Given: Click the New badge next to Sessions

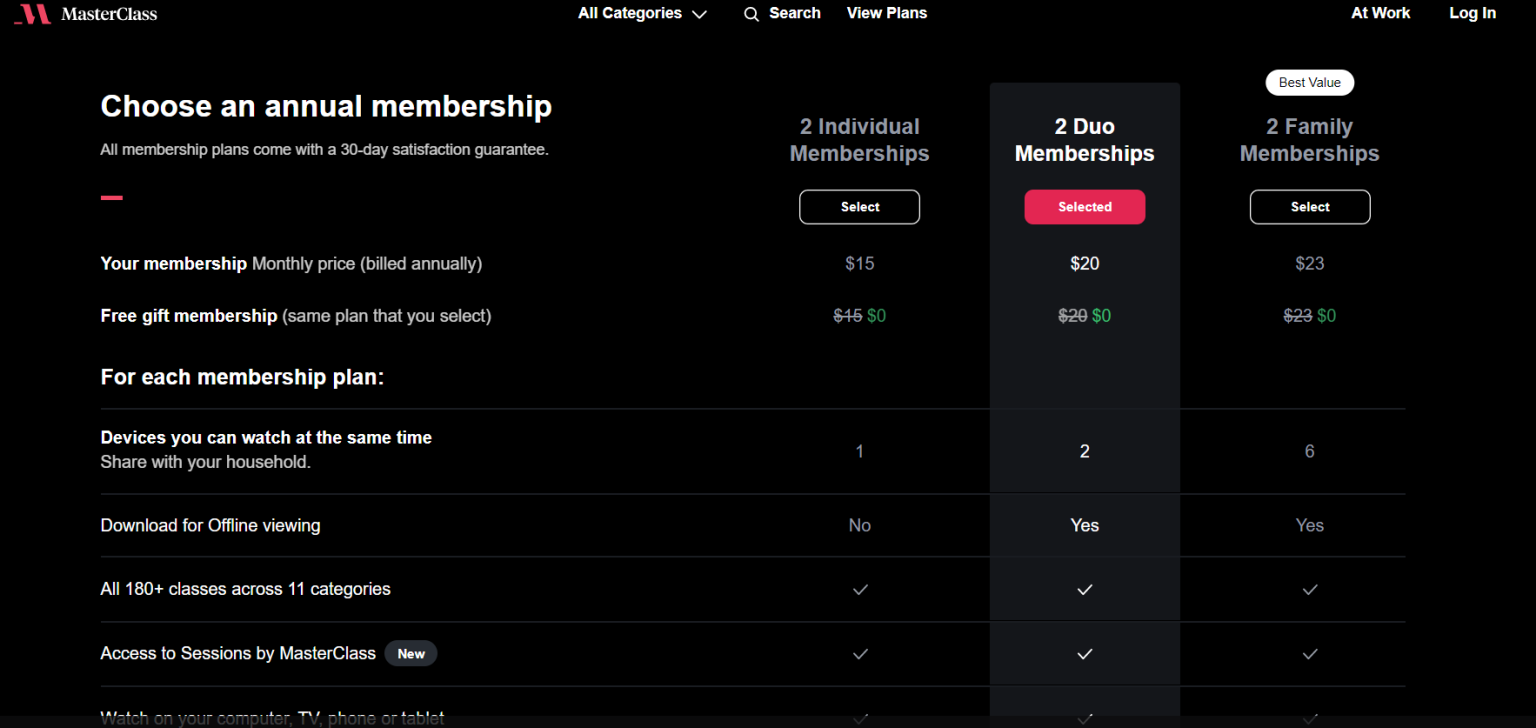Looking at the screenshot, I should tap(411, 653).
